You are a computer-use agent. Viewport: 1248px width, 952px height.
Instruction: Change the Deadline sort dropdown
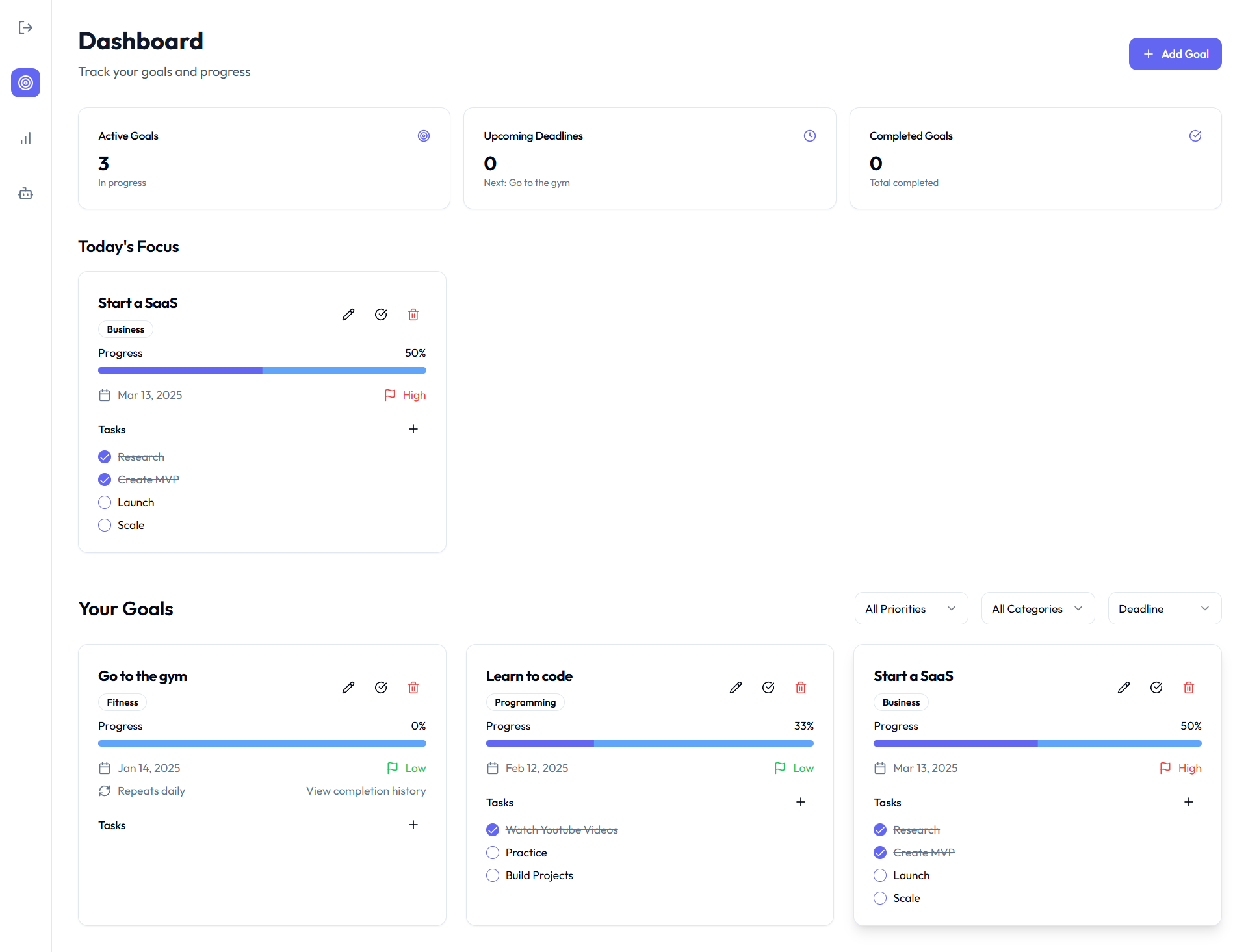tap(1163, 608)
